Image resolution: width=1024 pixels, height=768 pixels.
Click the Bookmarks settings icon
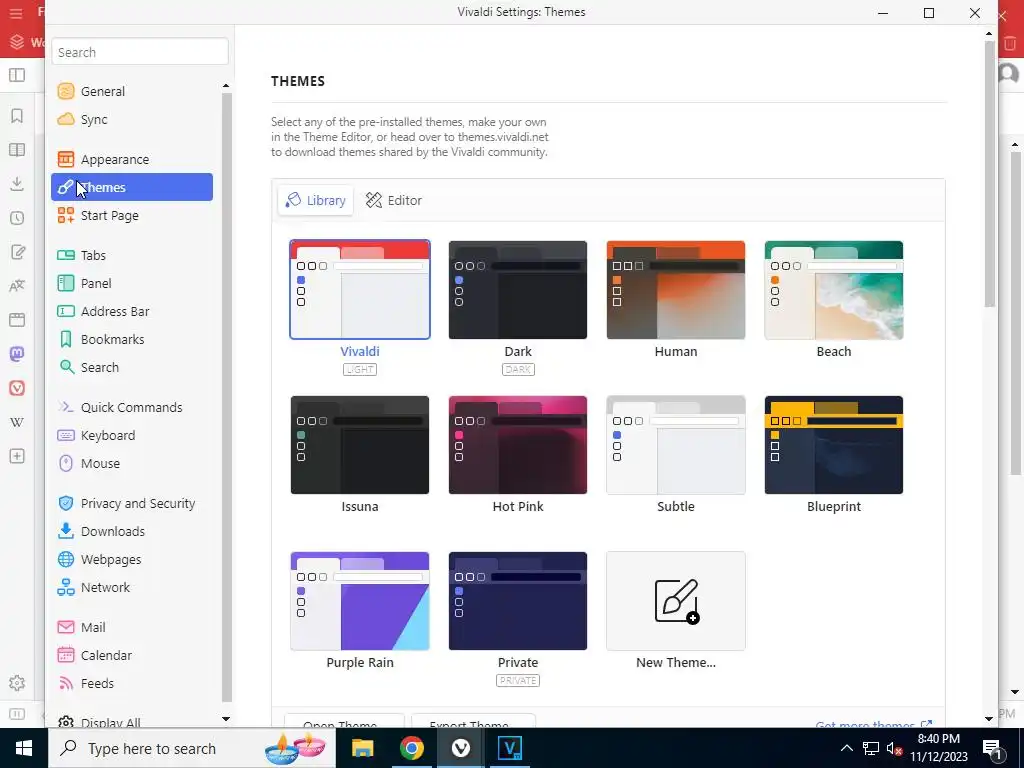(66, 340)
